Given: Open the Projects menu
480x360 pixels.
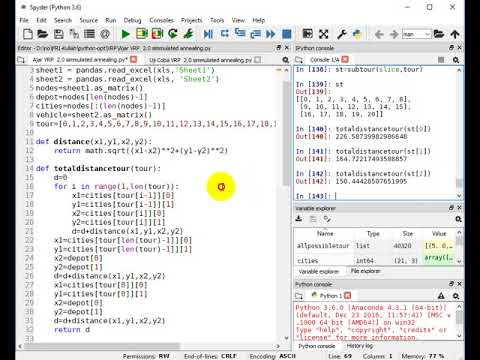Looking at the screenshot, I should click(192, 20).
